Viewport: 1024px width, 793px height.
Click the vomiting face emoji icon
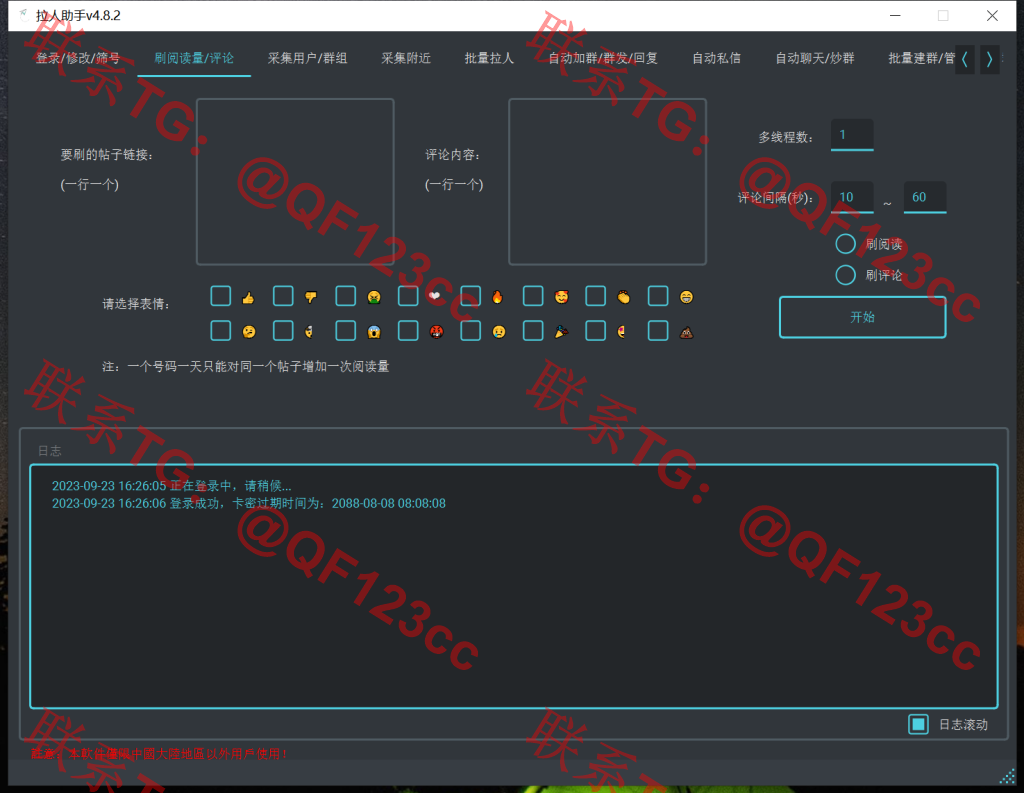tap(374, 298)
